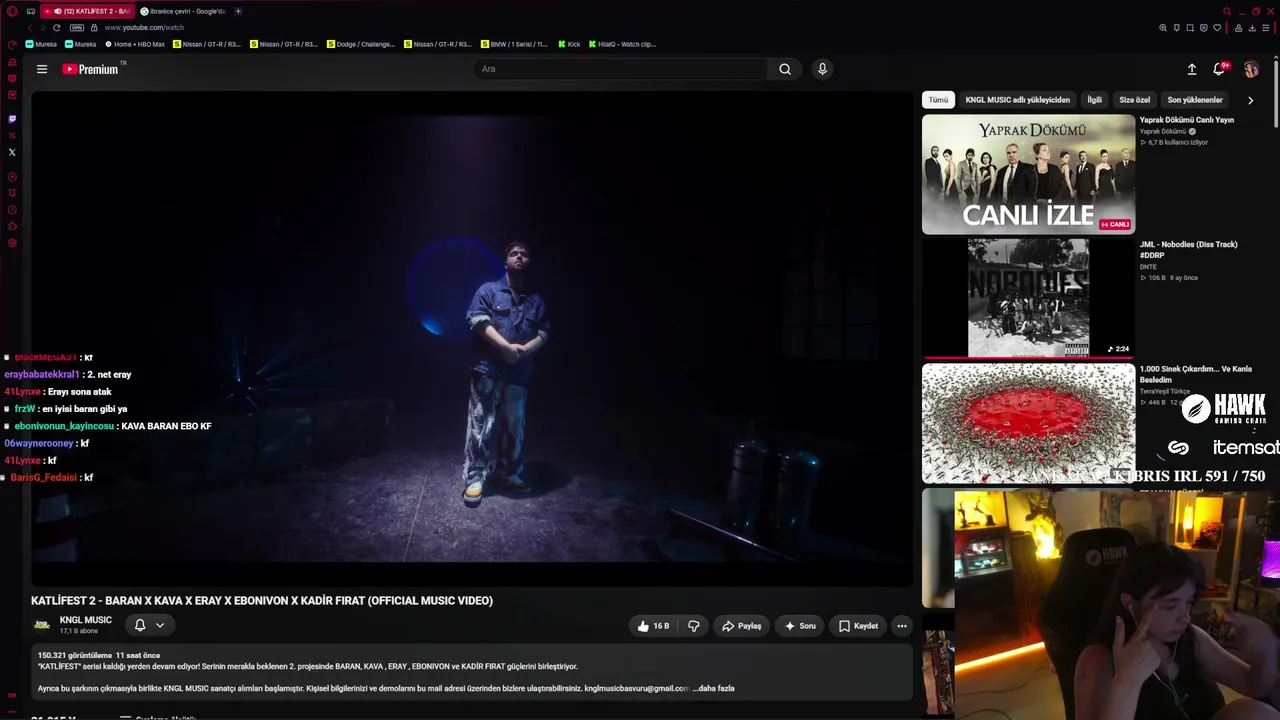The height and width of the screenshot is (720, 1280).
Task: Open the YouTube account avatar menu
Action: click(x=1251, y=69)
